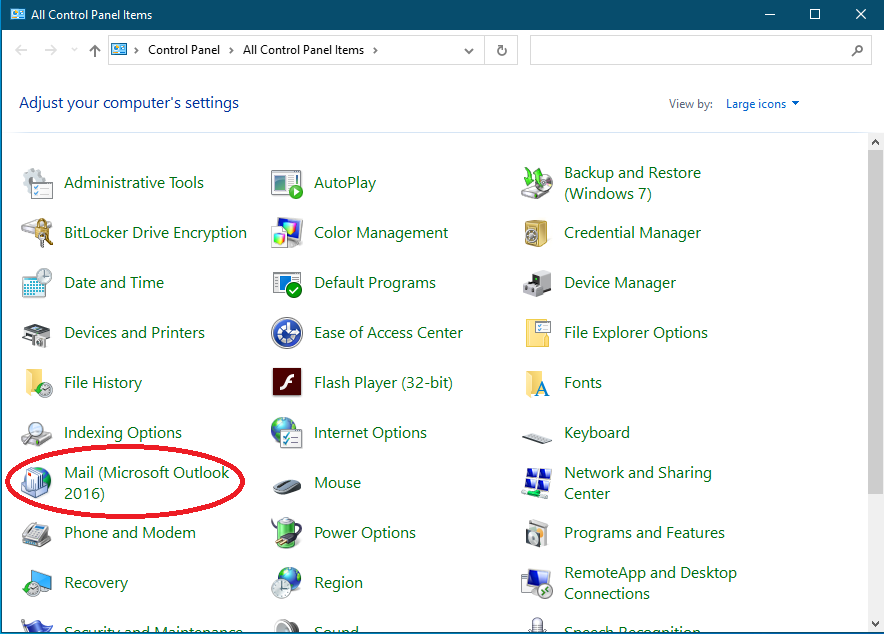Open the Fonts folder icon
Viewport: 884px width, 634px height.
(x=537, y=384)
